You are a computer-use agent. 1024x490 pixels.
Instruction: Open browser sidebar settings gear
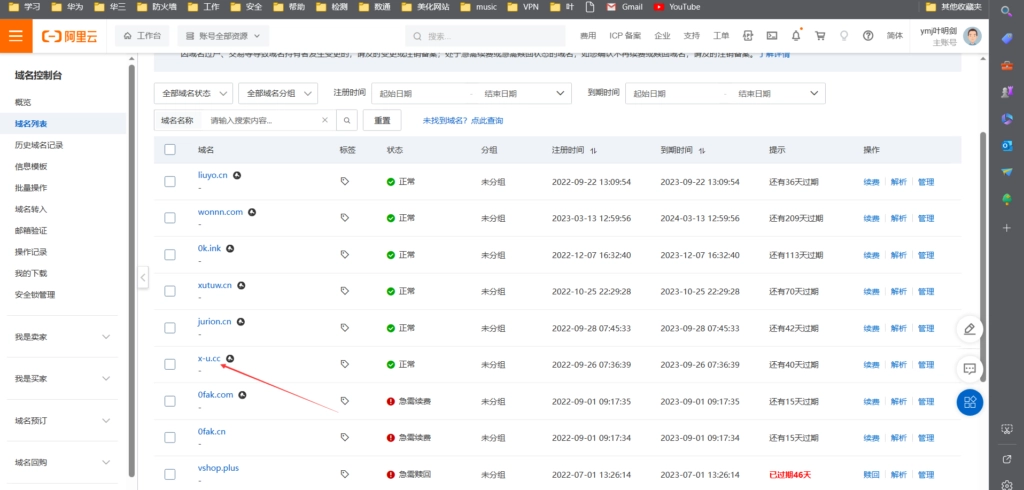1006,485
